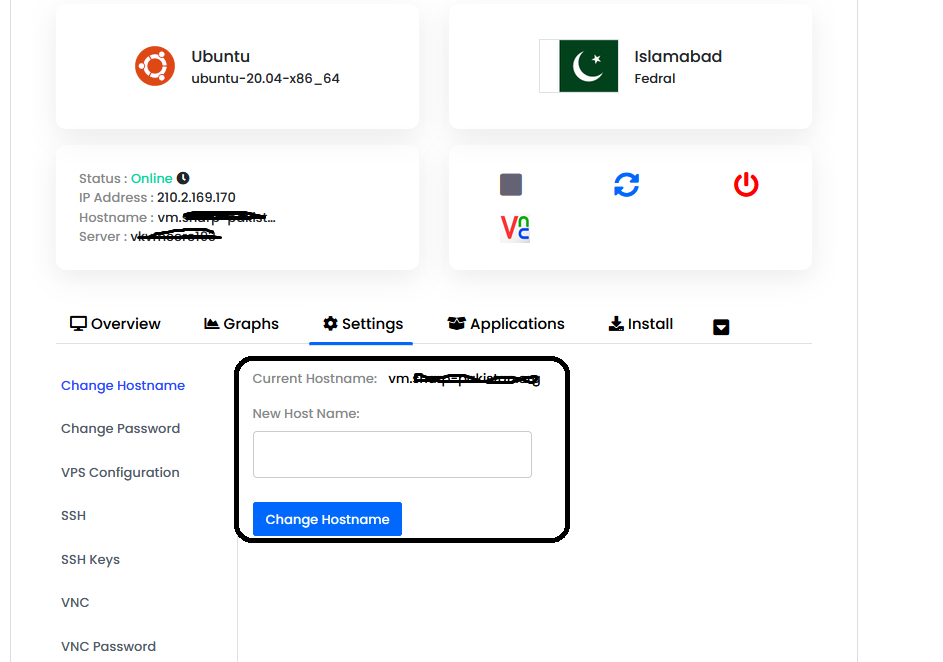This screenshot has width=943, height=662.
Task: Open VPS Configuration settings
Action: coord(120,473)
